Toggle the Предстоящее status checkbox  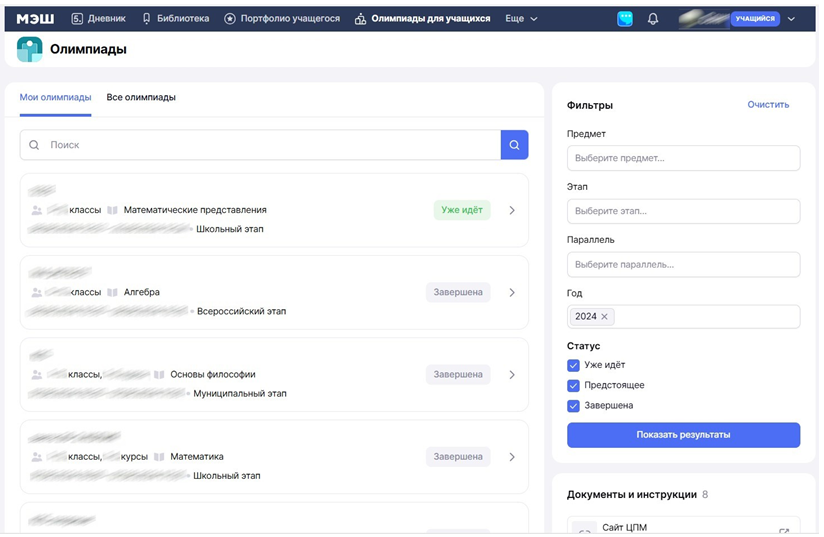[x=573, y=385]
